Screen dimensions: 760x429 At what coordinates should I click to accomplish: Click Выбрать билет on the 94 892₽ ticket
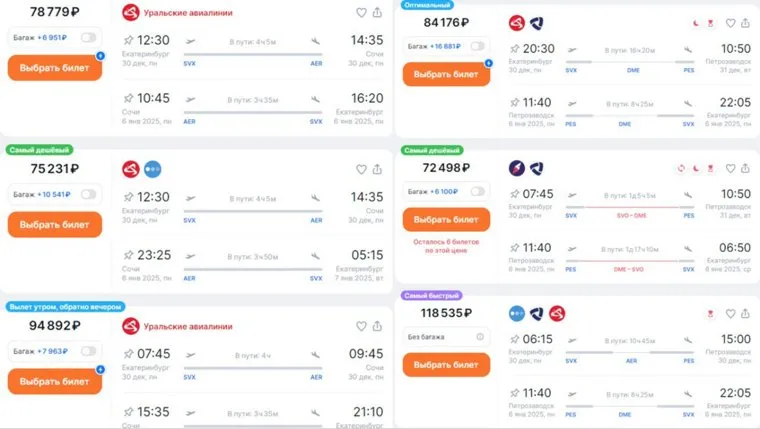(x=54, y=381)
